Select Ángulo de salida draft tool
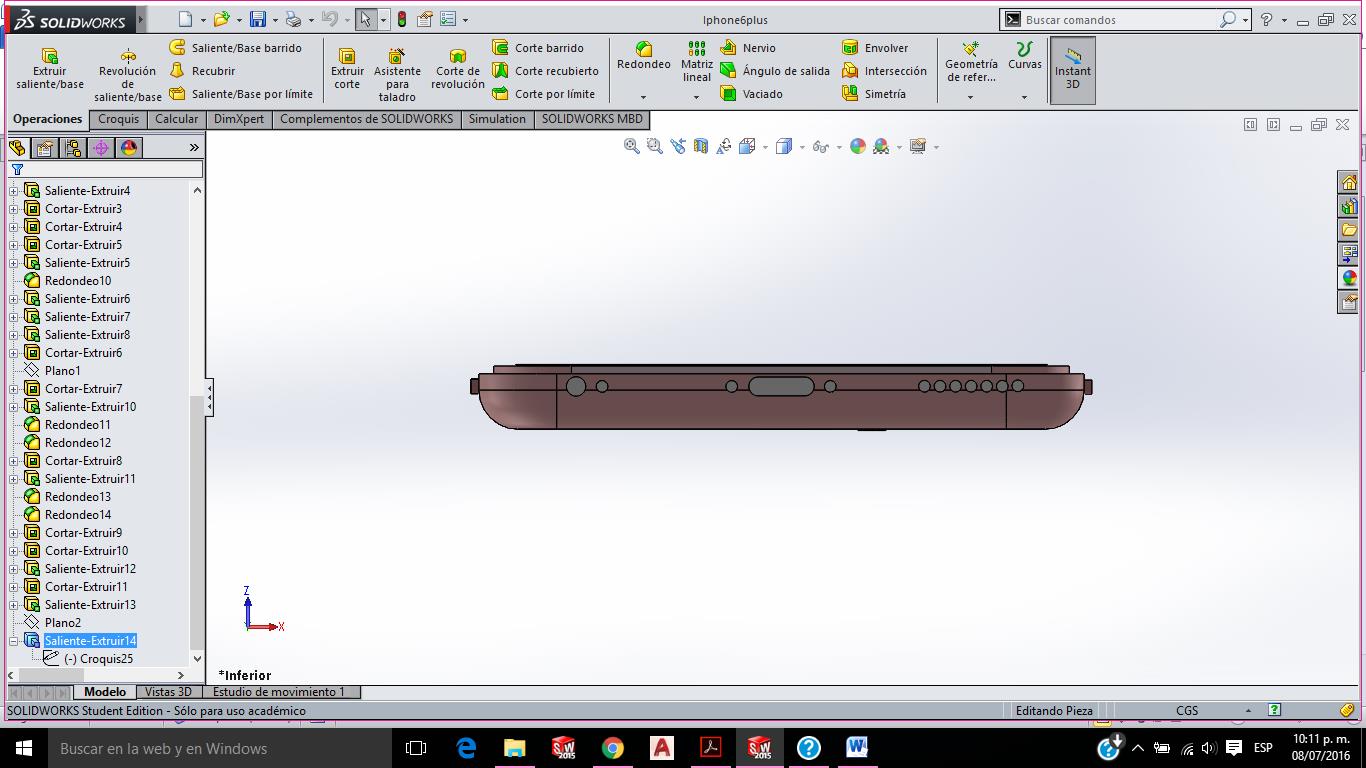The image size is (1366, 768). point(775,71)
